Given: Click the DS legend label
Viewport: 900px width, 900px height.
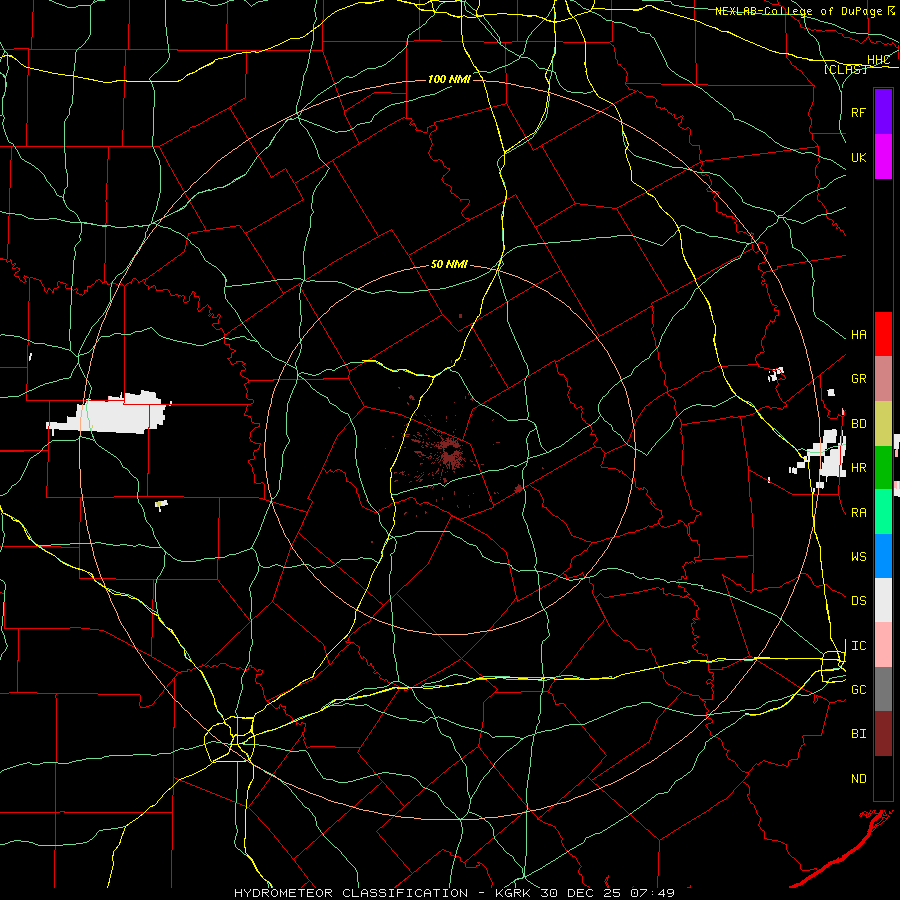Looking at the screenshot, I should coord(858,601).
